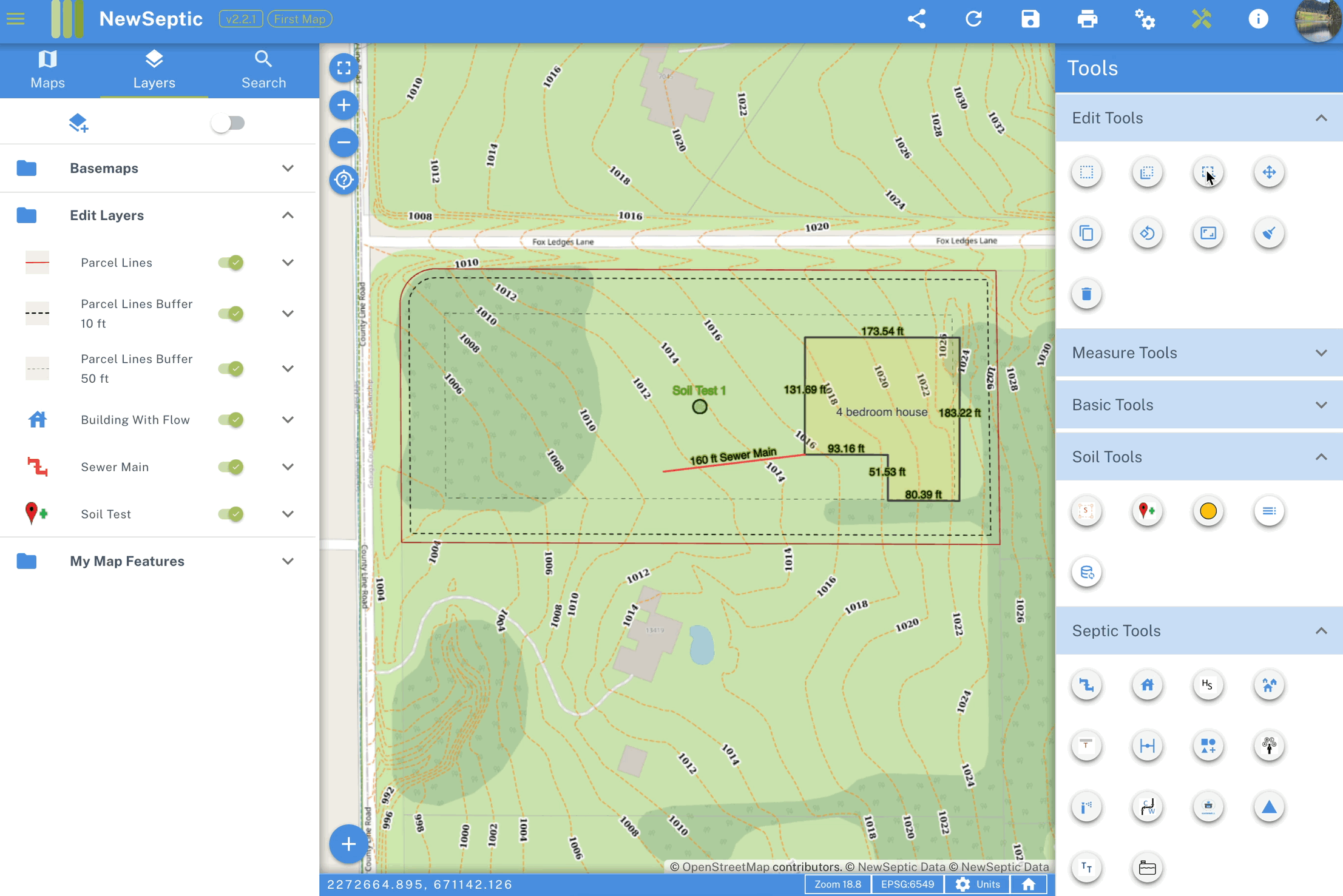Expand Sewer Main layer options
Viewport: 1343px width, 896px height.
pos(288,467)
